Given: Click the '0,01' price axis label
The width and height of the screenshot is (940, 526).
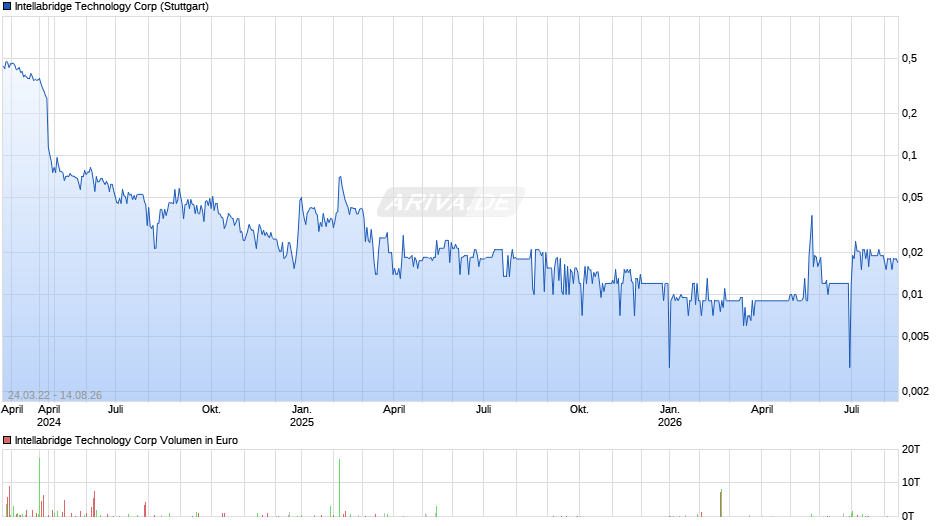Looking at the screenshot, I should pyautogui.click(x=912, y=294).
